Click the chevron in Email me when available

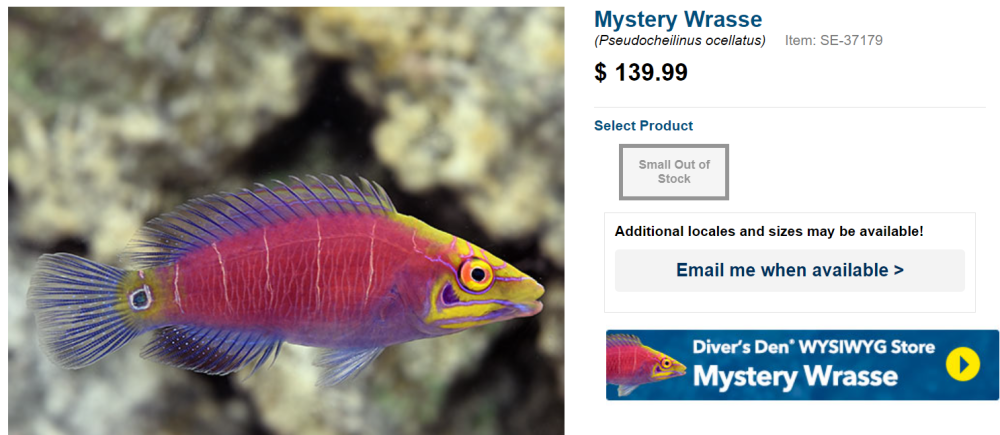click(899, 270)
